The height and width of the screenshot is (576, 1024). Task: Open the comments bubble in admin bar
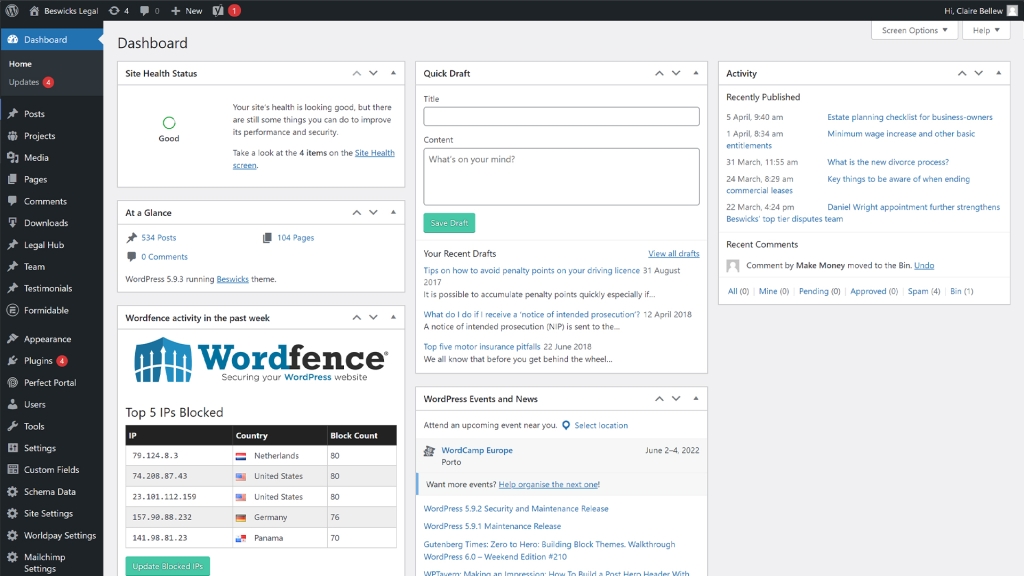(149, 10)
